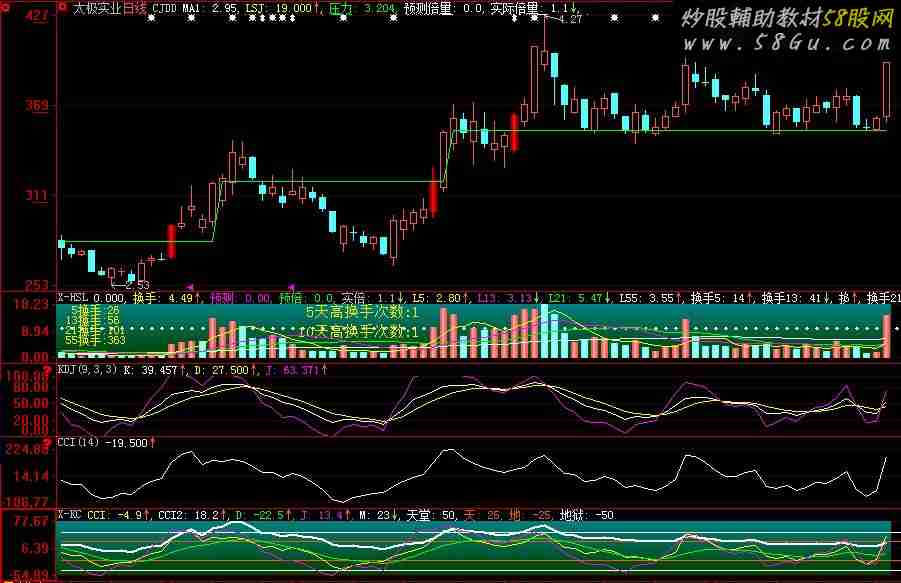
Task: Click the 10天高换手次数:1 label
Action: [359, 331]
